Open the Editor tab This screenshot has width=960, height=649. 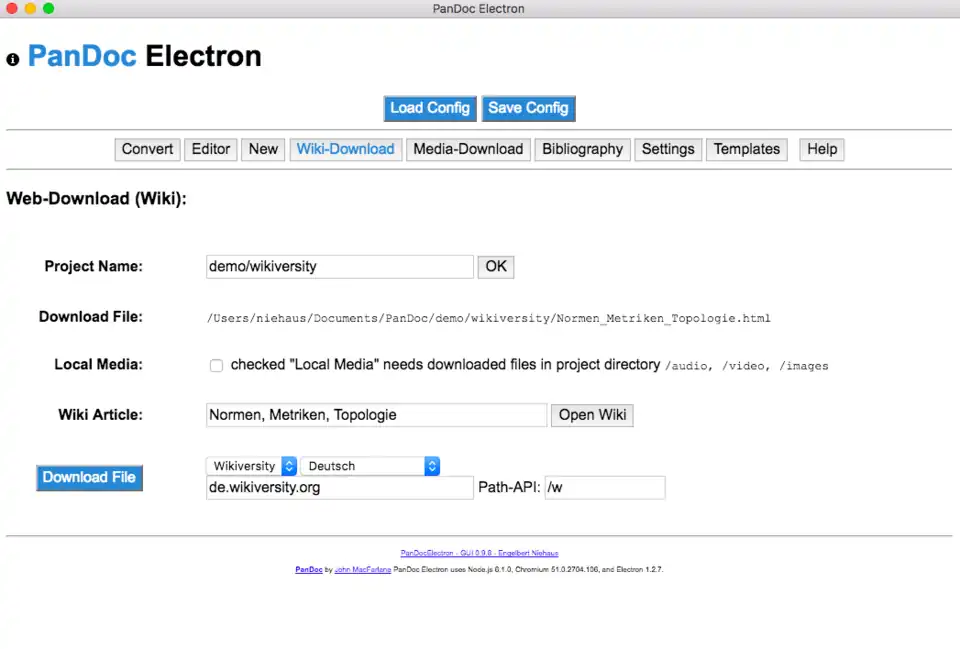point(211,149)
